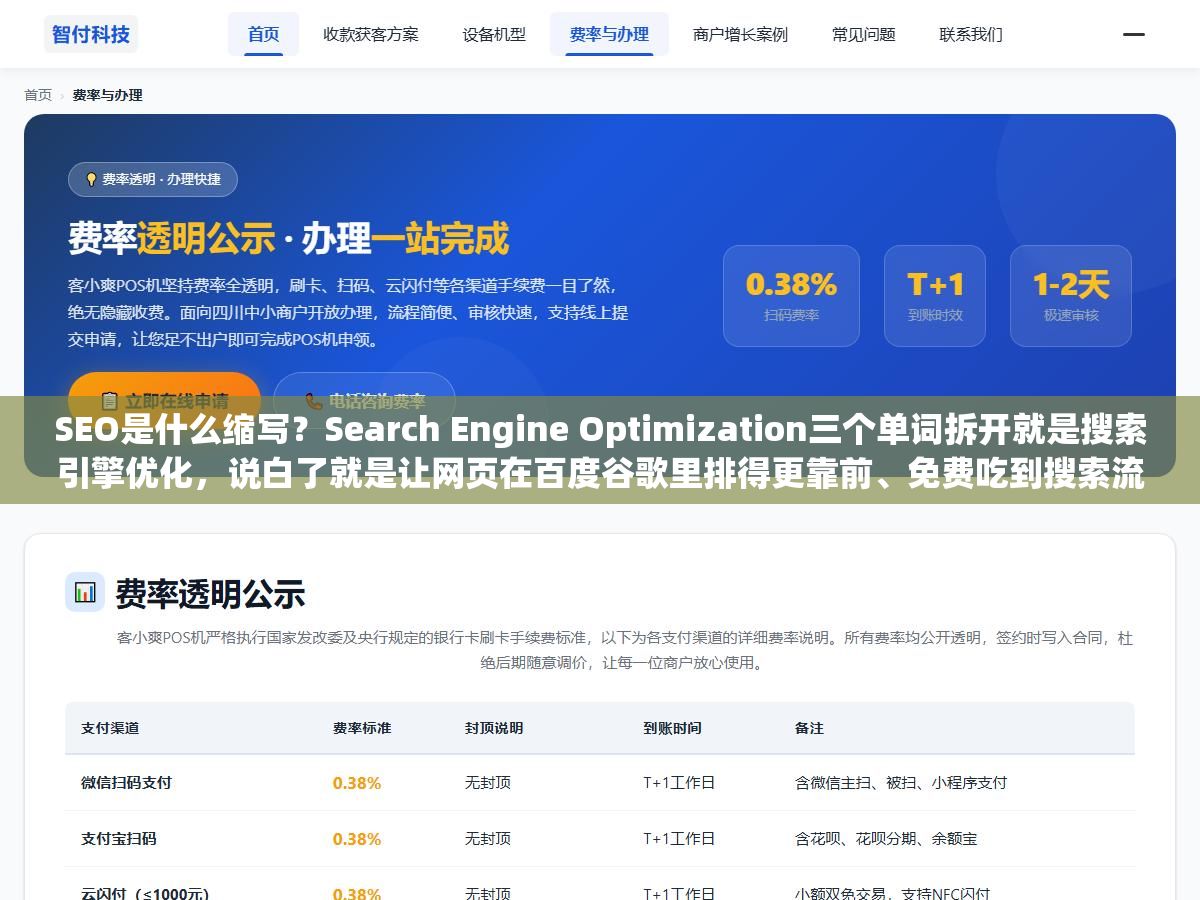Open 联系我们 page
This screenshot has height=900, width=1200.
(971, 34)
